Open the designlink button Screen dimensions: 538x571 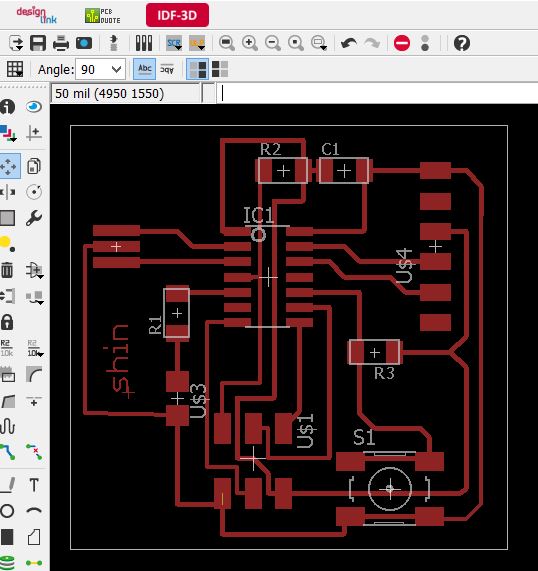[36, 15]
